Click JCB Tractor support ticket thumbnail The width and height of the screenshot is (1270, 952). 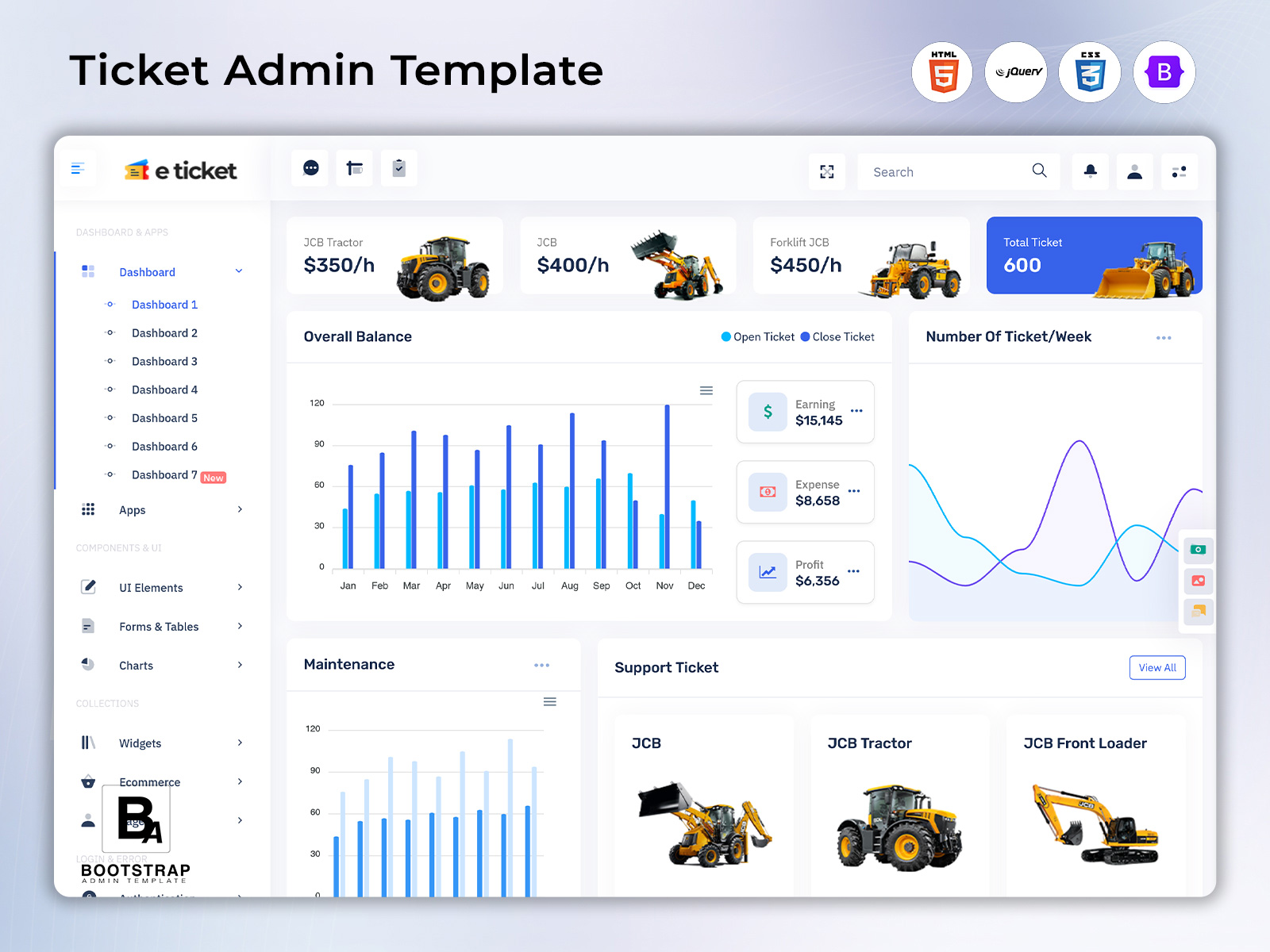(899, 827)
